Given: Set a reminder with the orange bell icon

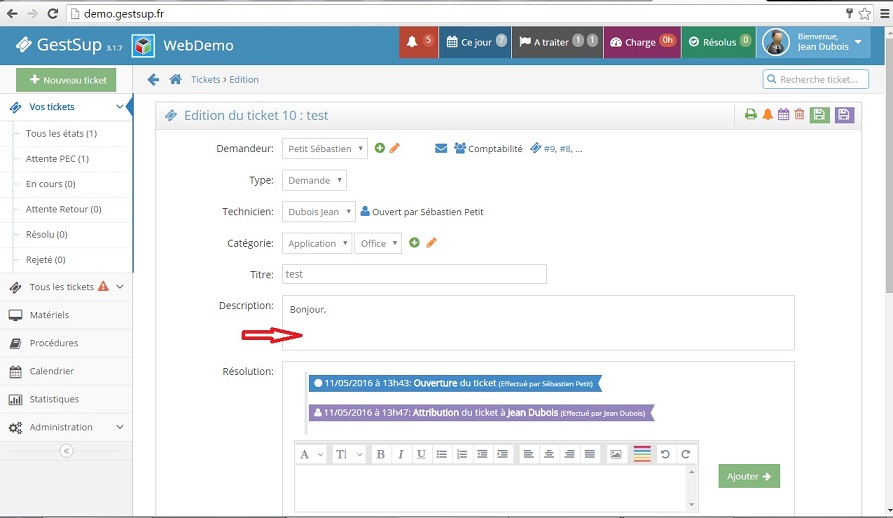Looking at the screenshot, I should point(768,114).
